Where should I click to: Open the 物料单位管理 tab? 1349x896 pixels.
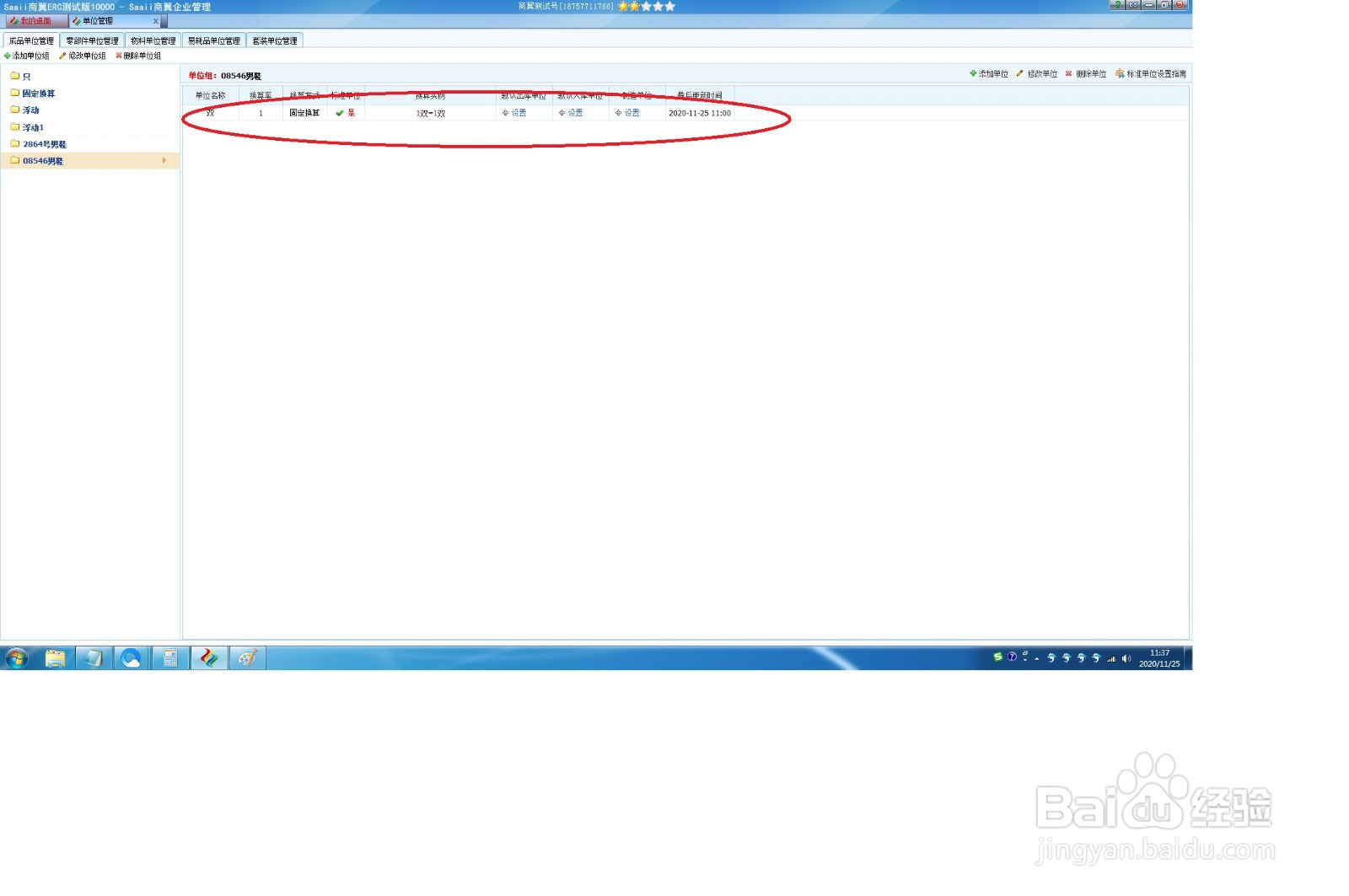pyautogui.click(x=153, y=40)
